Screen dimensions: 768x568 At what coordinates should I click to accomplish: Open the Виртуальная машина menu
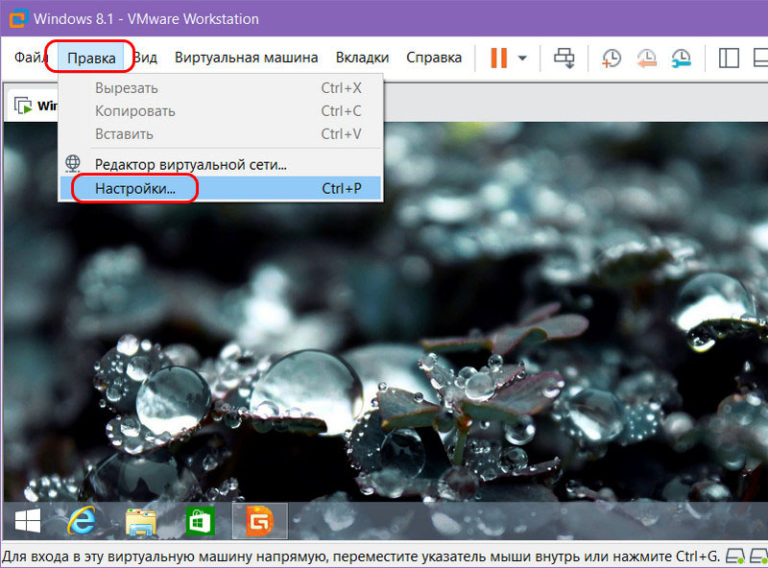coord(246,58)
